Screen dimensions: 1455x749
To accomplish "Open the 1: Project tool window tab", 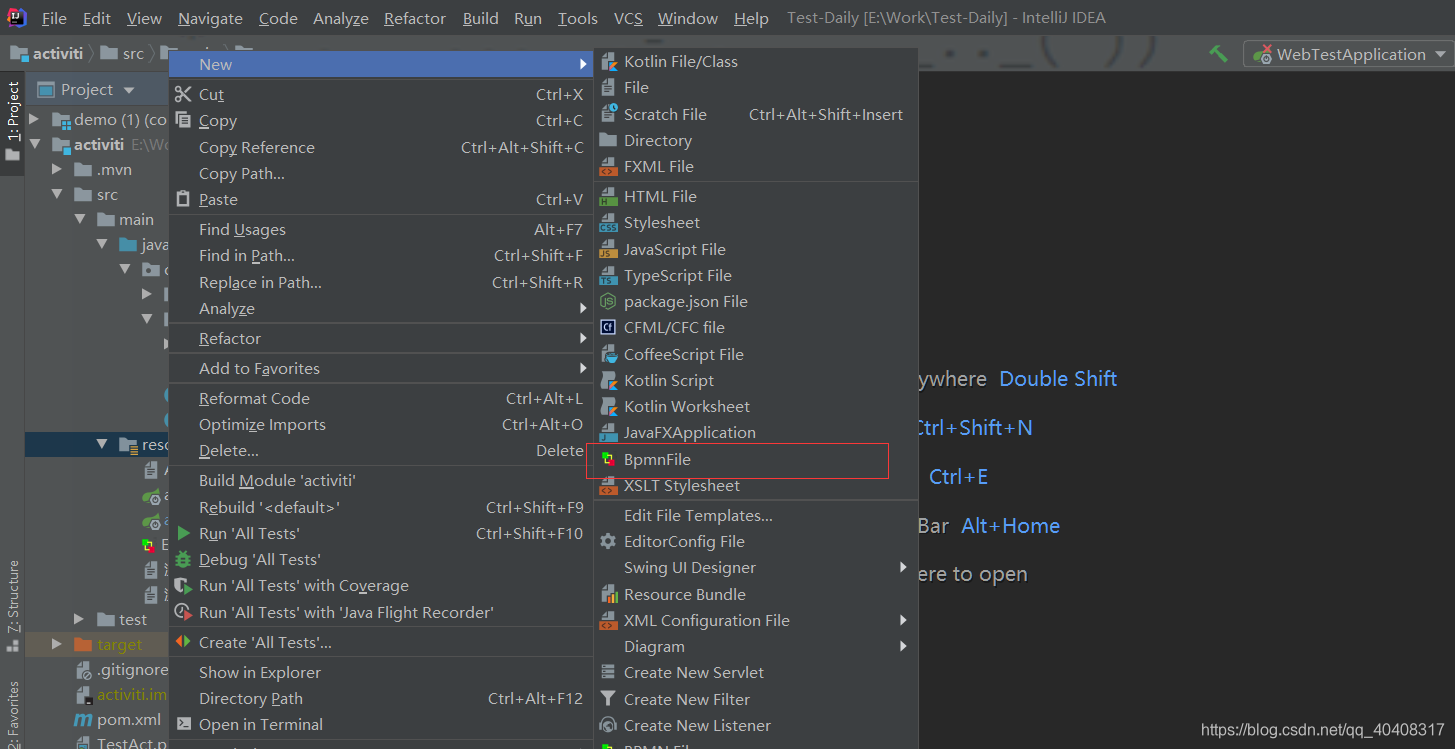I will pos(12,121).
